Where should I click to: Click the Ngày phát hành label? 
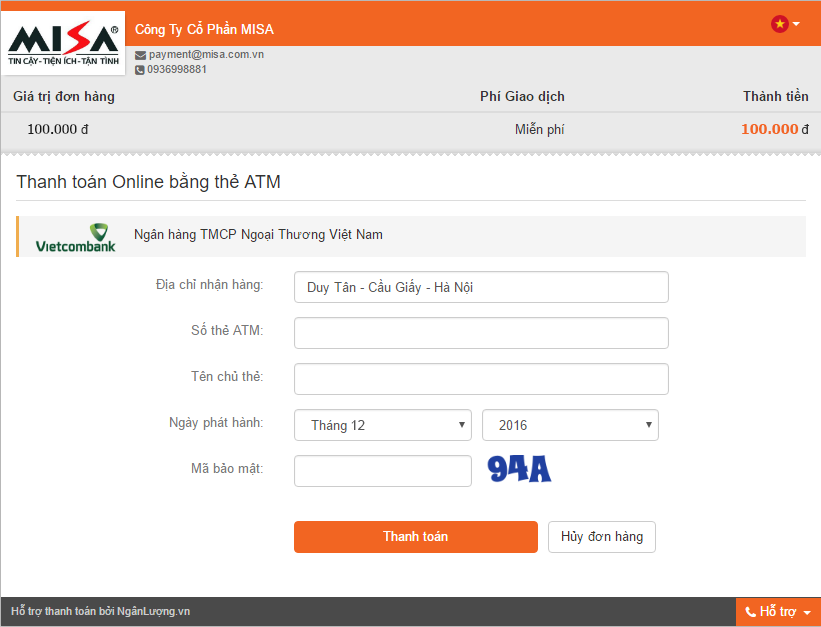(x=216, y=423)
